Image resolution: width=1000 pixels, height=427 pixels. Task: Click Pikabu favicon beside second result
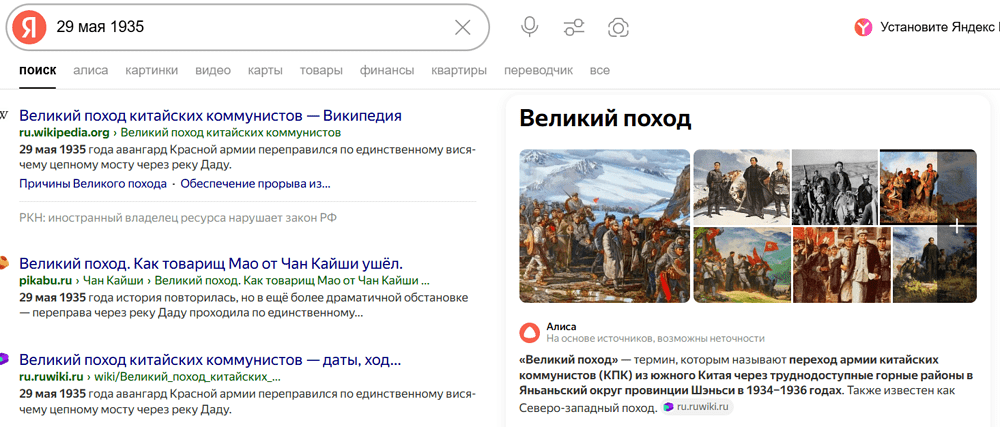(x=3, y=263)
